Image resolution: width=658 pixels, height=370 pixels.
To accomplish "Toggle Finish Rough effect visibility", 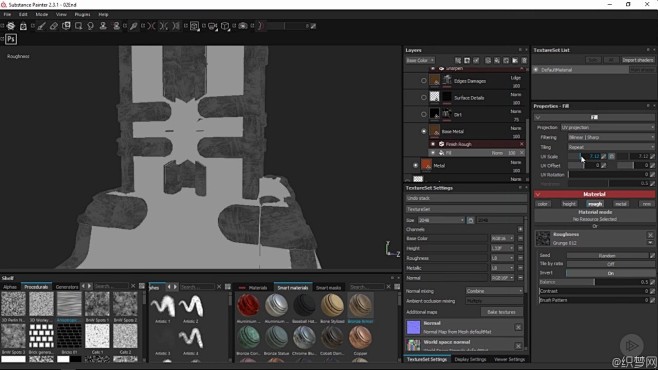I will coord(433,144).
